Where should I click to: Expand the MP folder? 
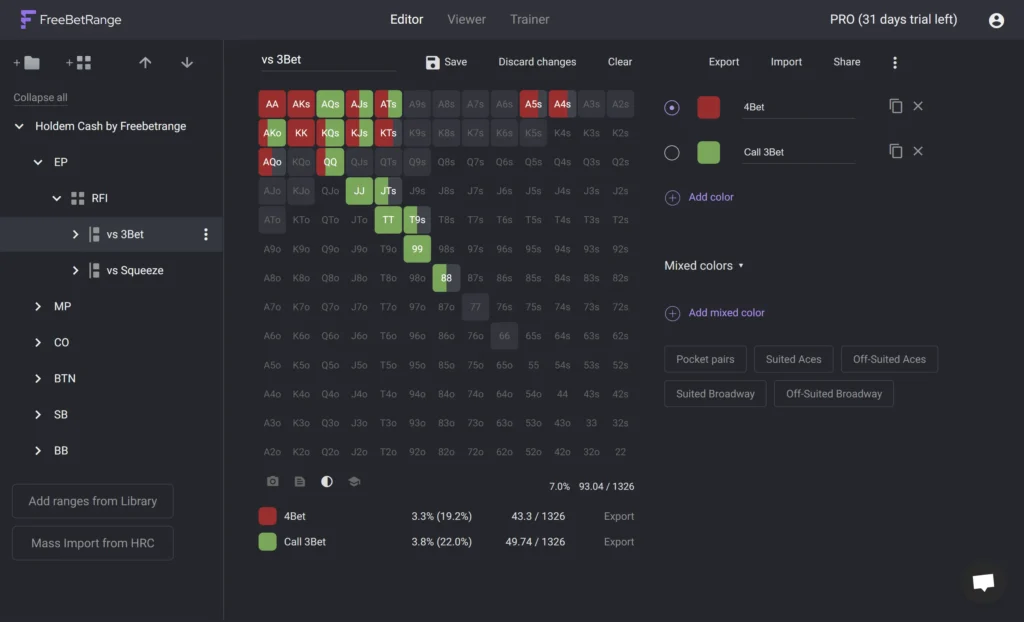(x=38, y=306)
